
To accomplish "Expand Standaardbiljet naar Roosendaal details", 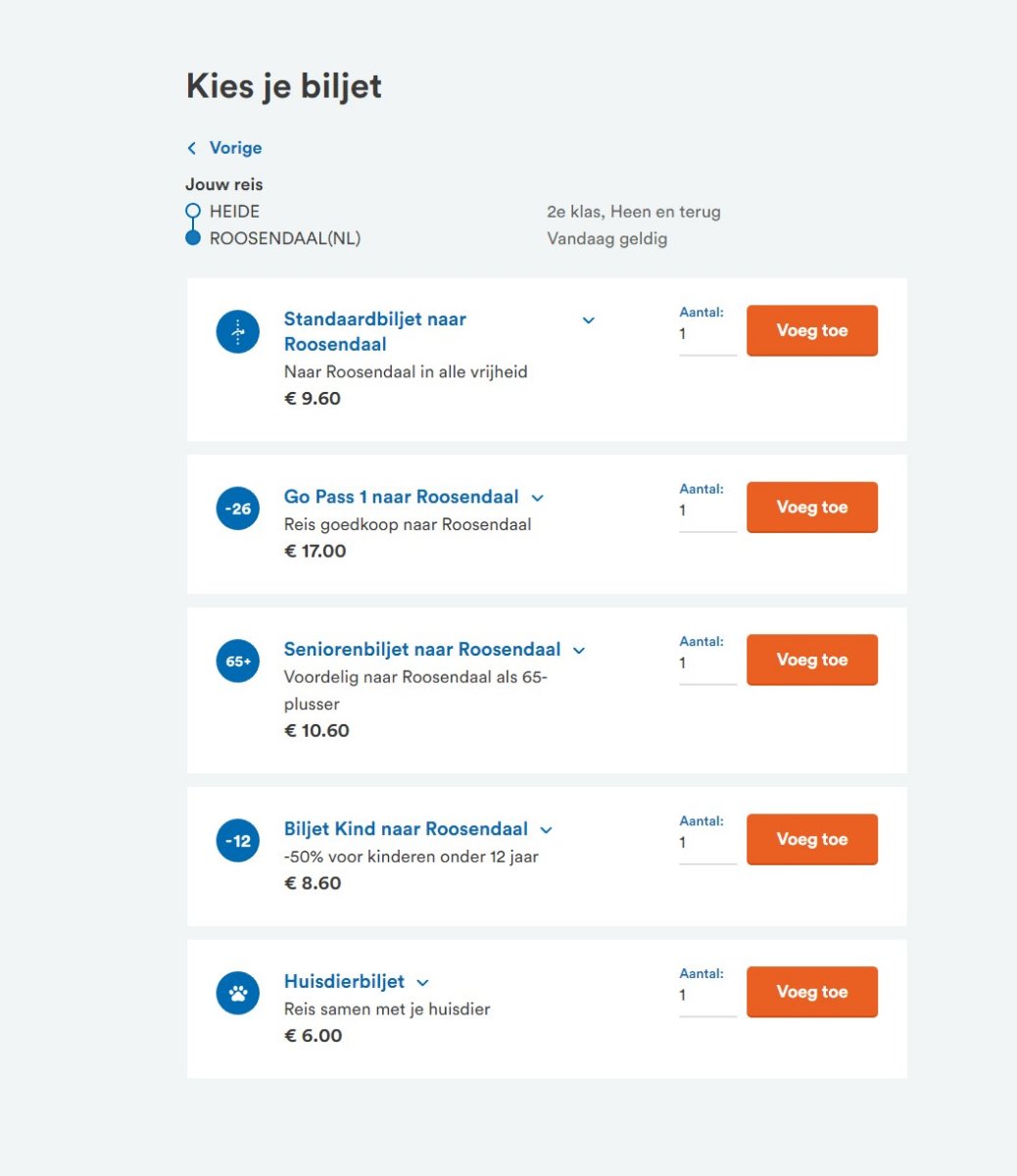I will point(589,320).
